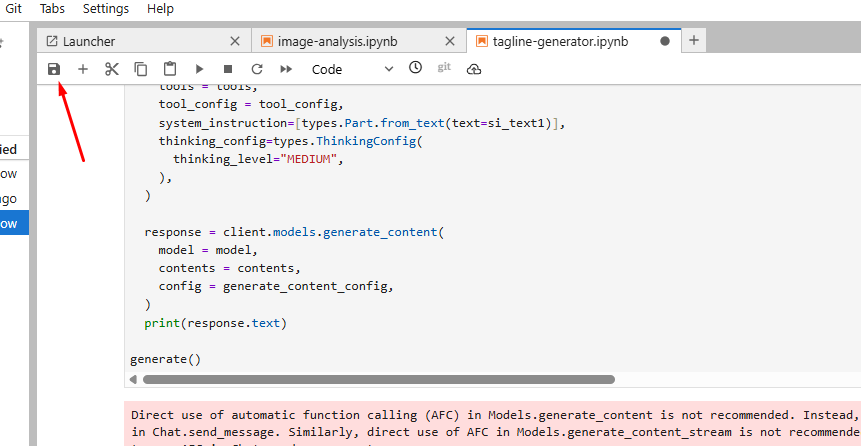Save the notebook with the floppy disk icon
The image size is (861, 446).
(54, 69)
